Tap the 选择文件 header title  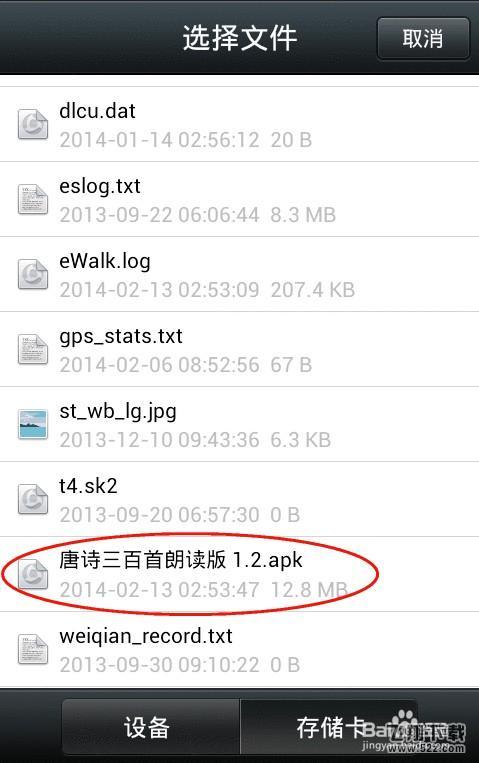(240, 38)
